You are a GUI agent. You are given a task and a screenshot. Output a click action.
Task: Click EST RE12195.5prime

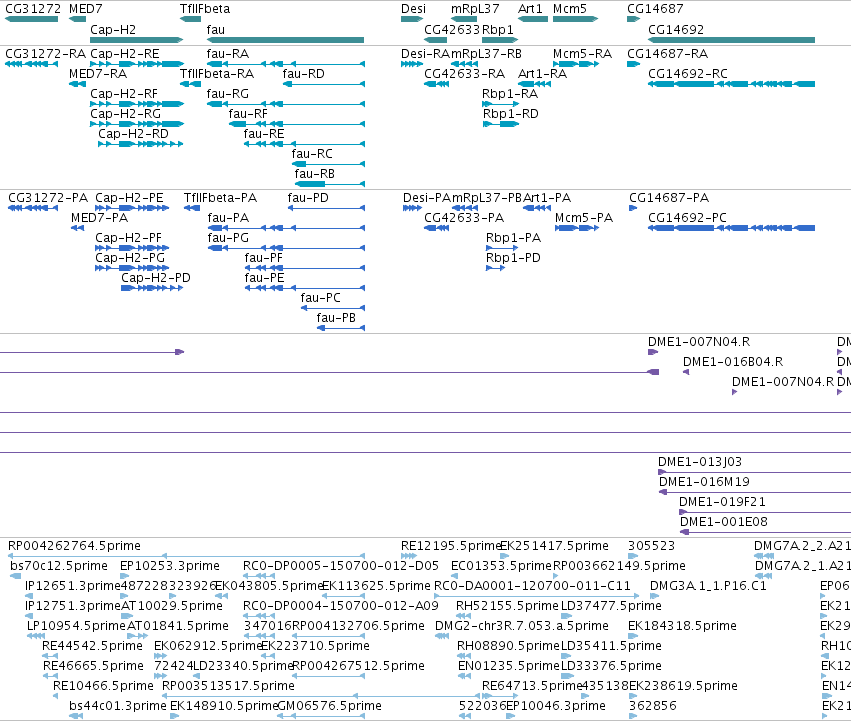tap(450, 546)
